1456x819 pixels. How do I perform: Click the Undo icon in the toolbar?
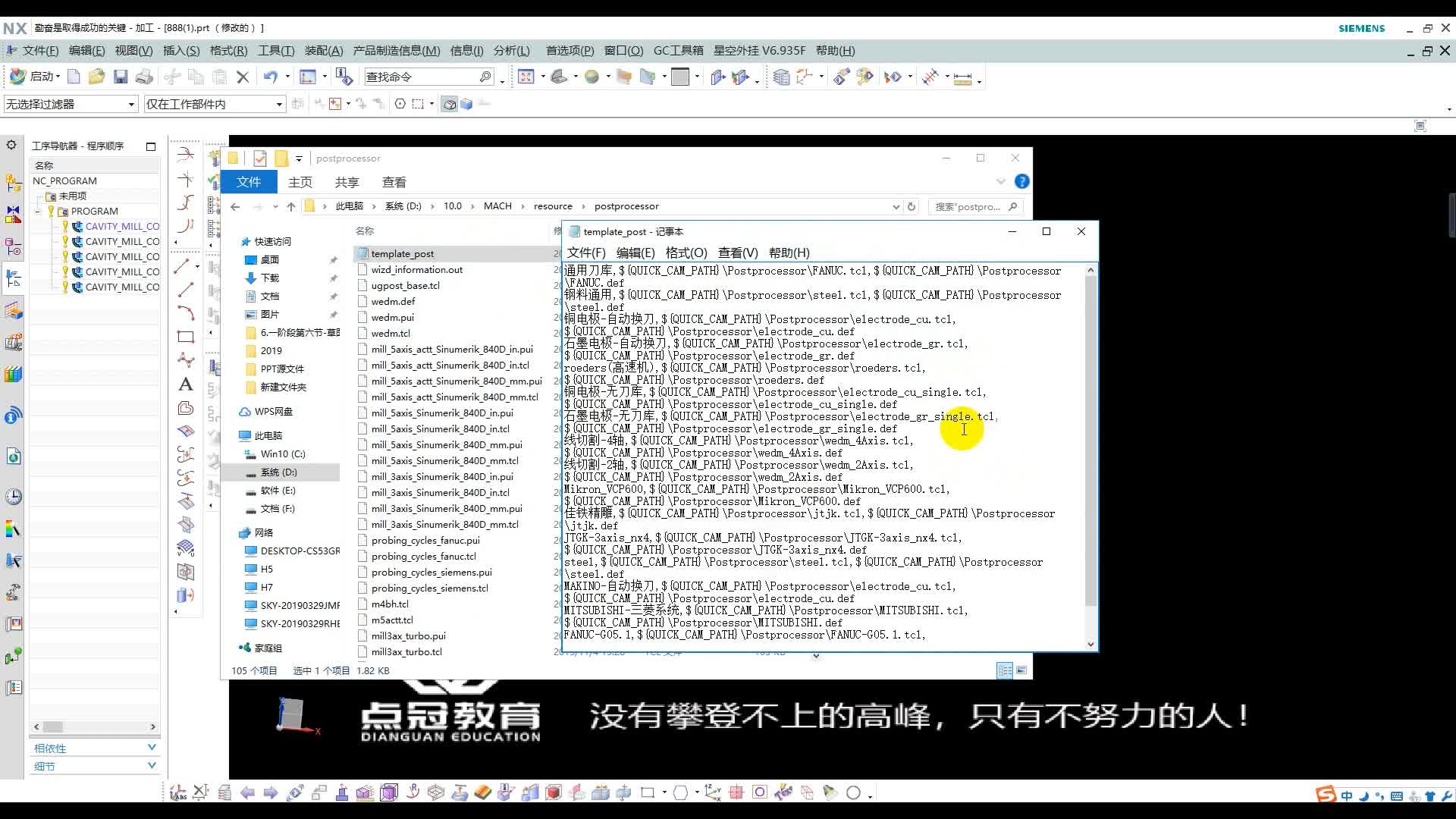tap(271, 76)
